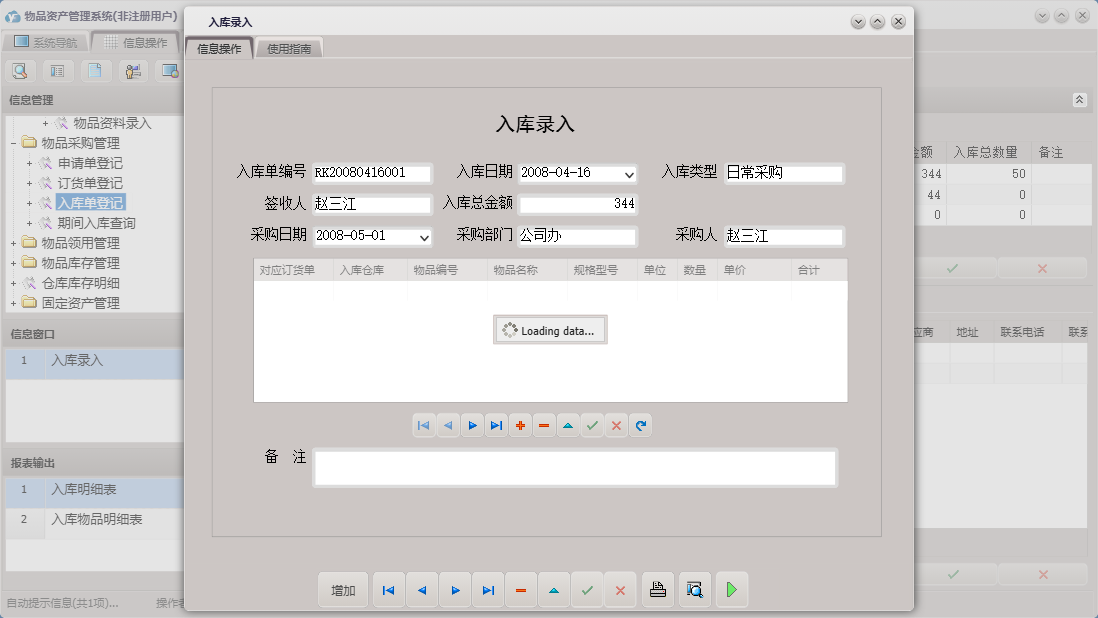Click the search/magnifier toolbar icon

(x=20, y=71)
